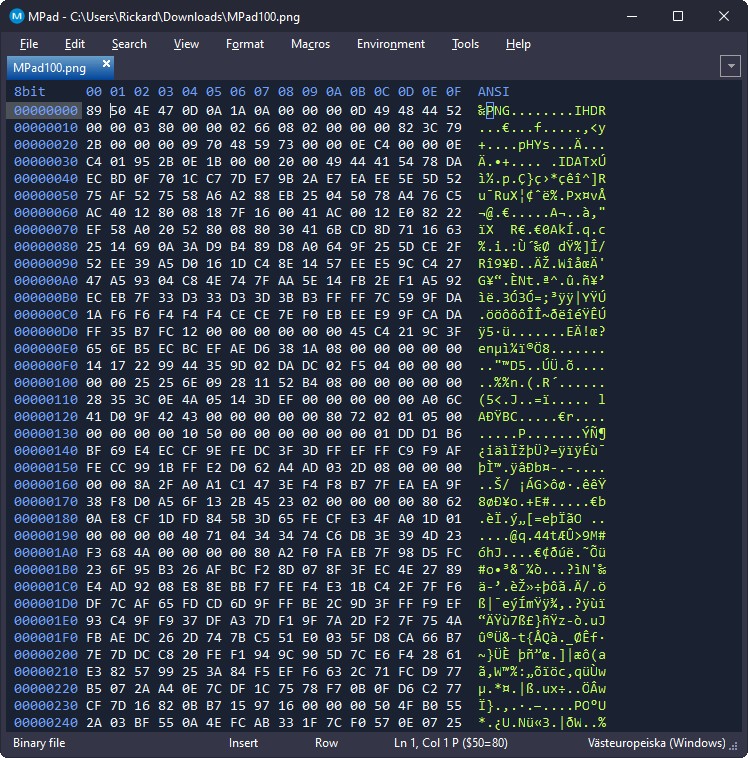Open the Format menu
Viewport: 748px width, 758px height.
[245, 44]
